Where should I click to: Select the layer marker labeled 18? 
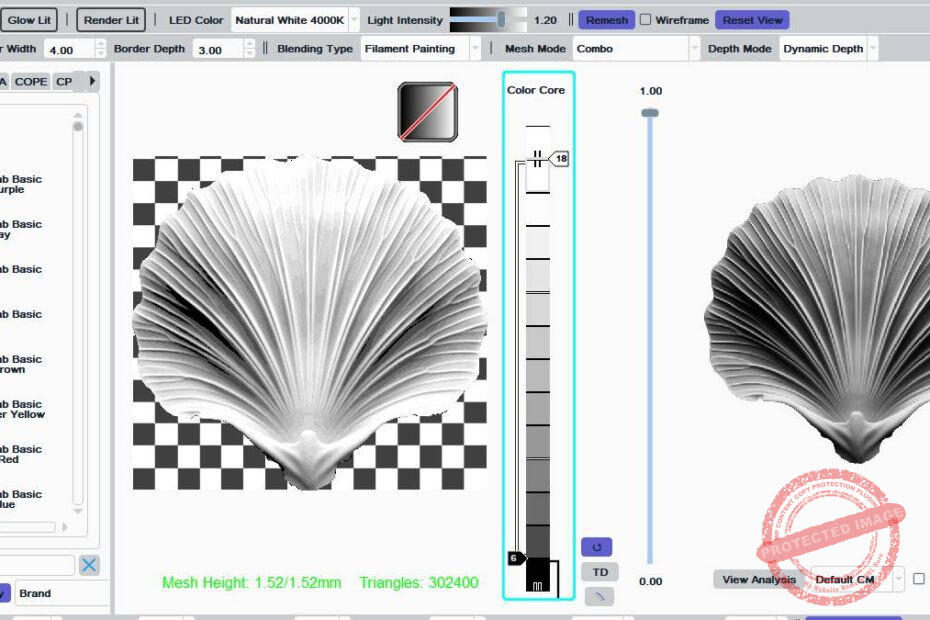(559, 158)
